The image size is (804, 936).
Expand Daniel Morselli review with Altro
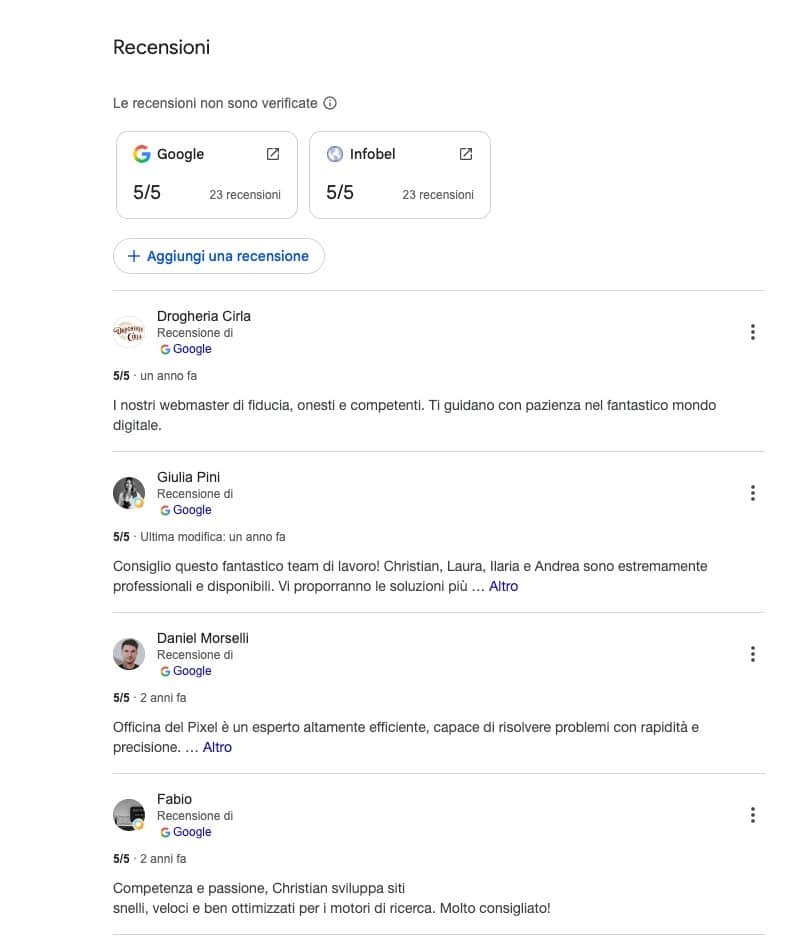217,747
